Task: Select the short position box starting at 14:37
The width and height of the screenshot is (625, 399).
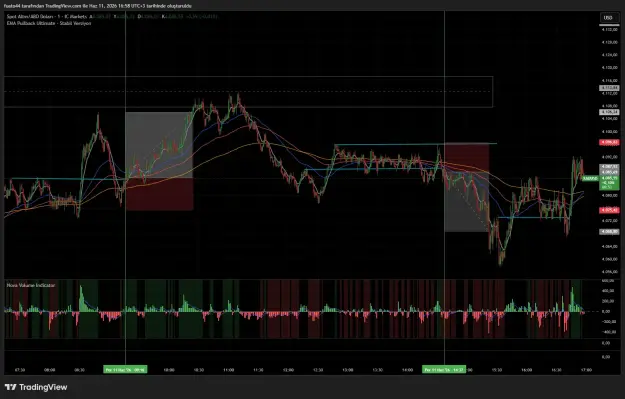Action: pyautogui.click(x=467, y=187)
